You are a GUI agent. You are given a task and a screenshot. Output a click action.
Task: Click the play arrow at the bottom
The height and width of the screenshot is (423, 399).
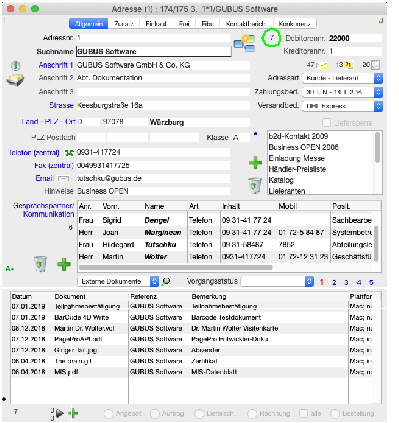60,414
